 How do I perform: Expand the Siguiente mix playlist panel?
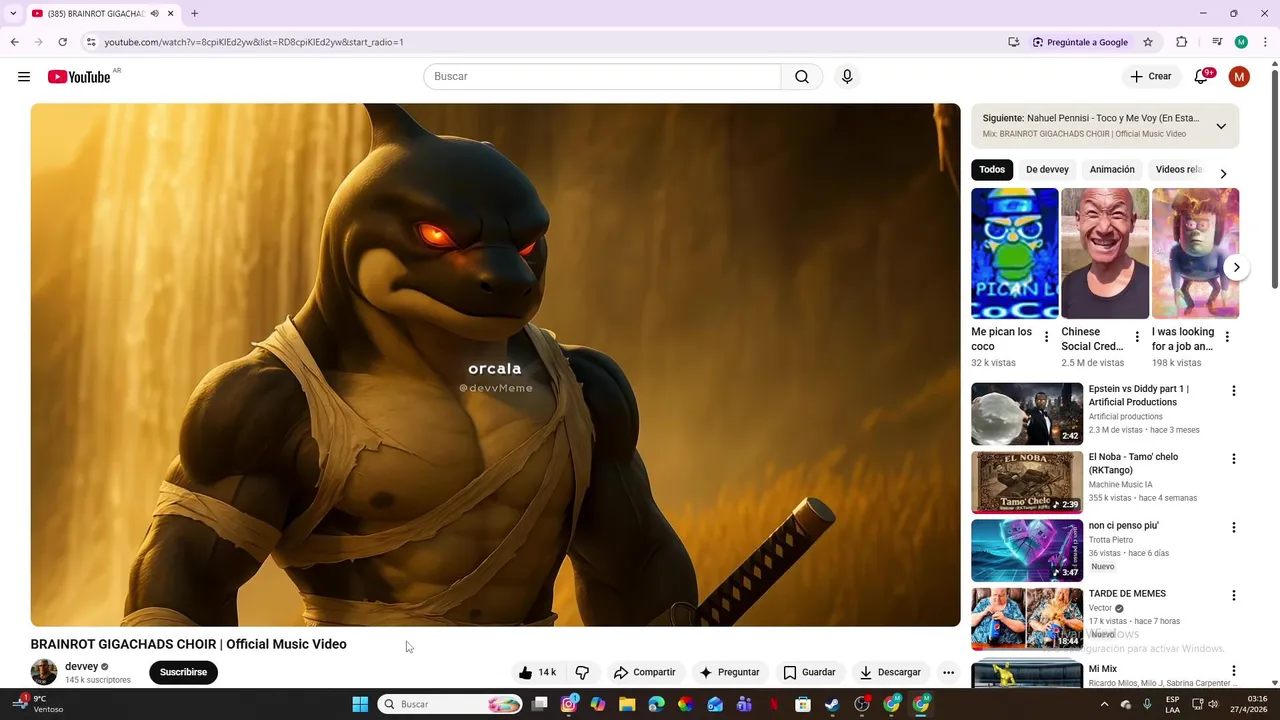[x=1221, y=126]
